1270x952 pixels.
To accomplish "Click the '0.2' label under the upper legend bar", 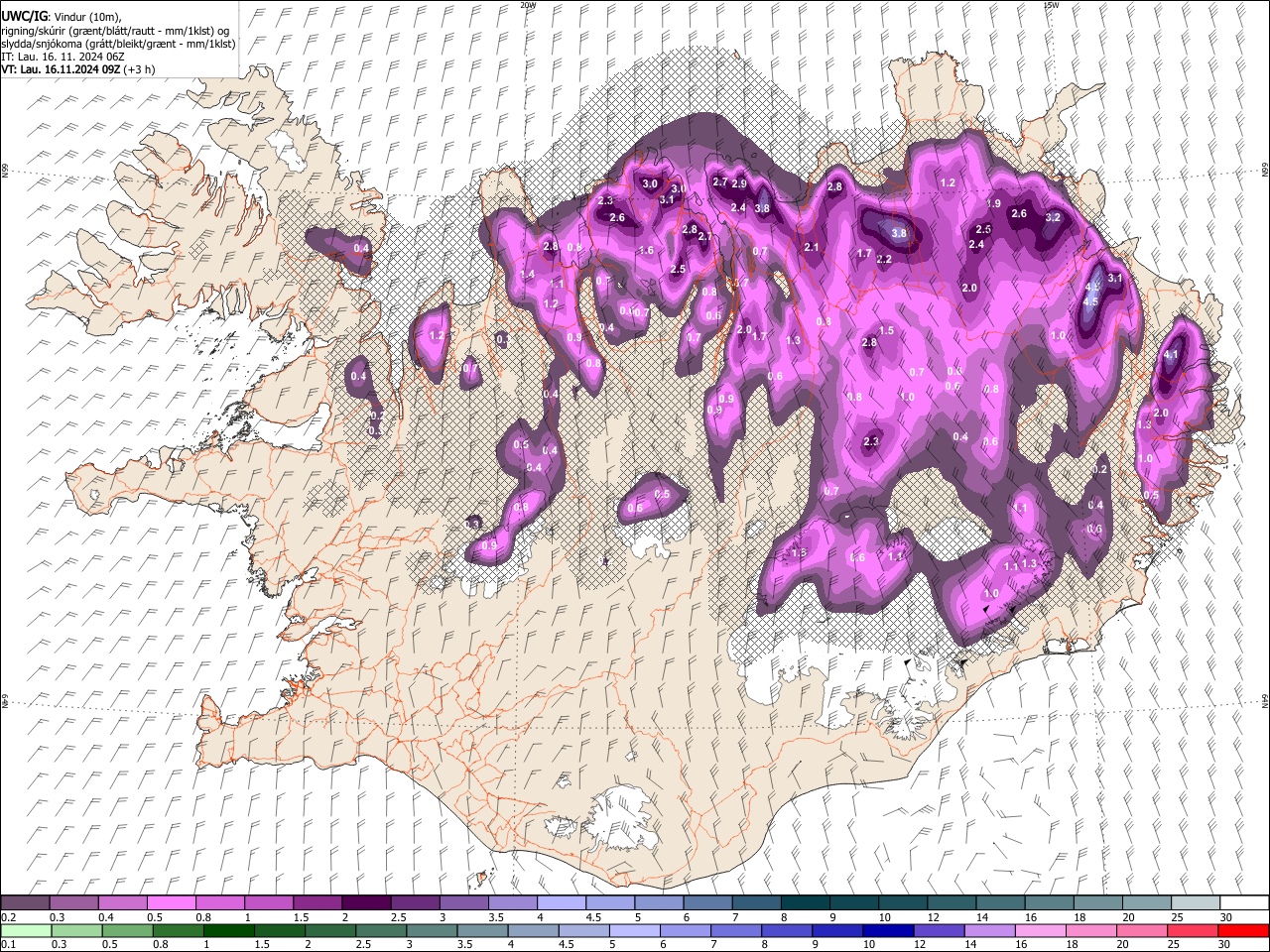I will click(x=8, y=917).
